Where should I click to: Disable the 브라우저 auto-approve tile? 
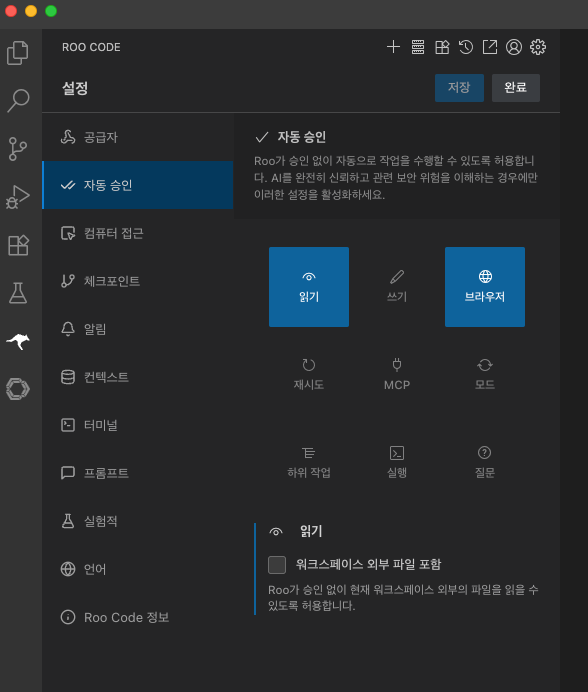(x=485, y=287)
